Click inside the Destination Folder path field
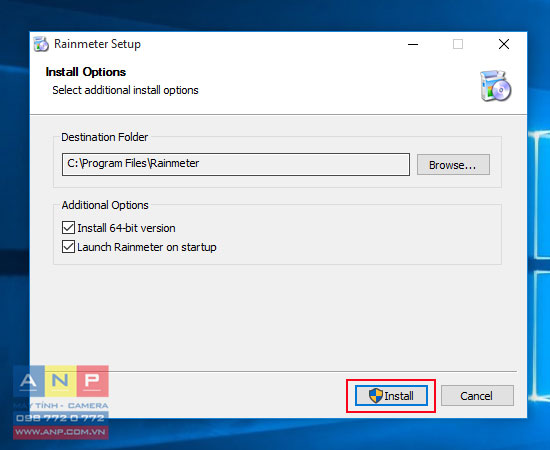This screenshot has width=550, height=450. [x=236, y=164]
